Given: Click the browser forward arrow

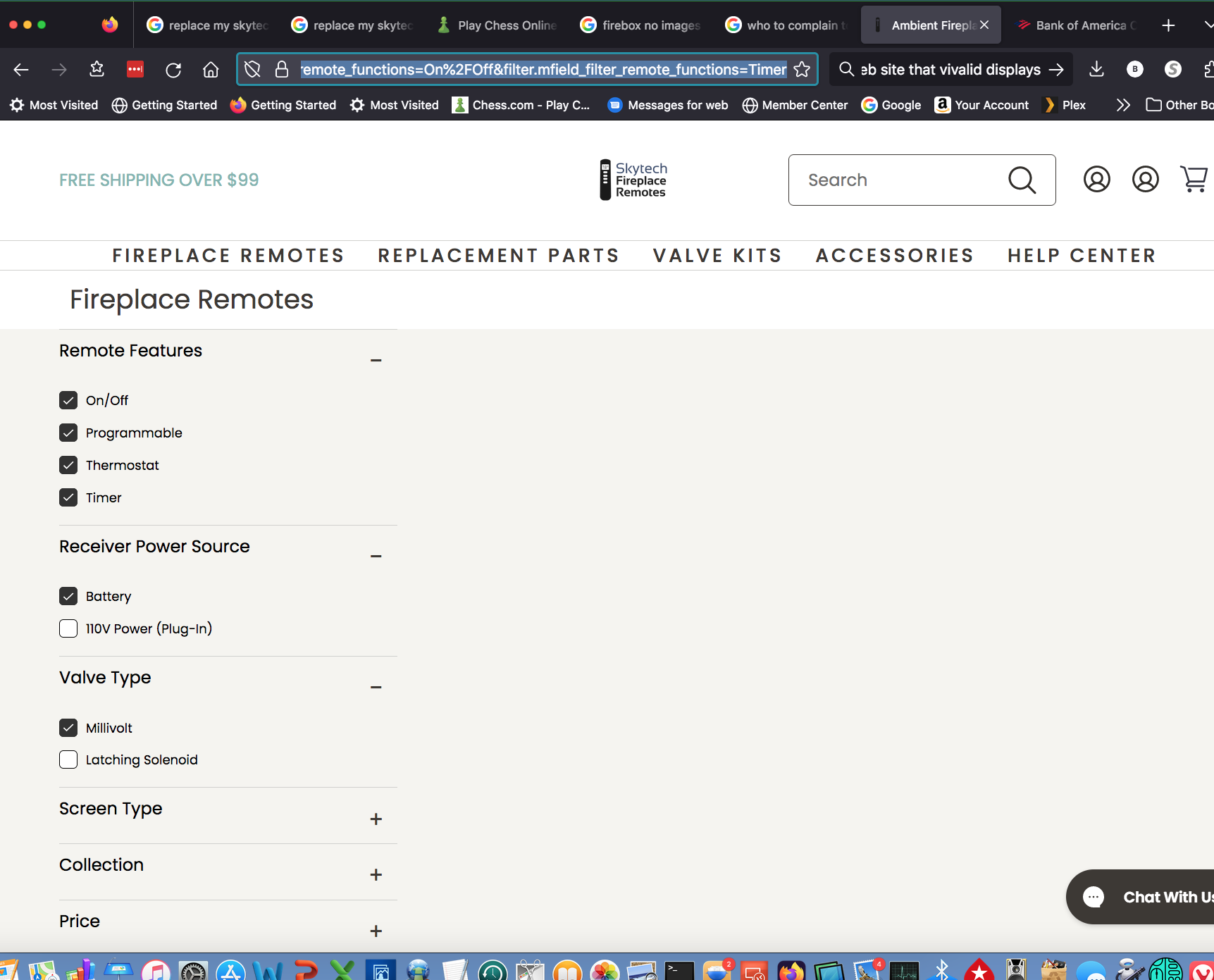Looking at the screenshot, I should [x=59, y=69].
